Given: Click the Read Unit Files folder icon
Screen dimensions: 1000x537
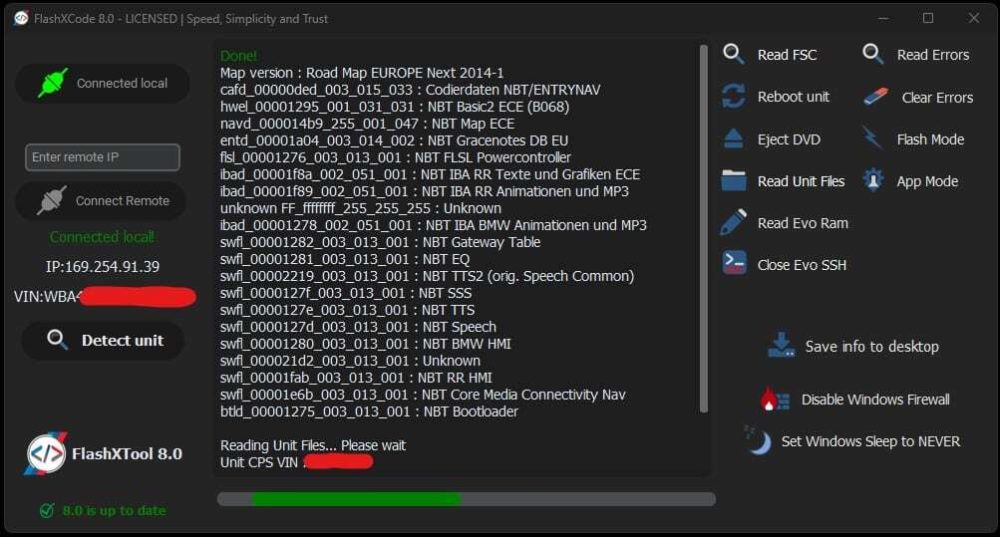Looking at the screenshot, I should 733,180.
